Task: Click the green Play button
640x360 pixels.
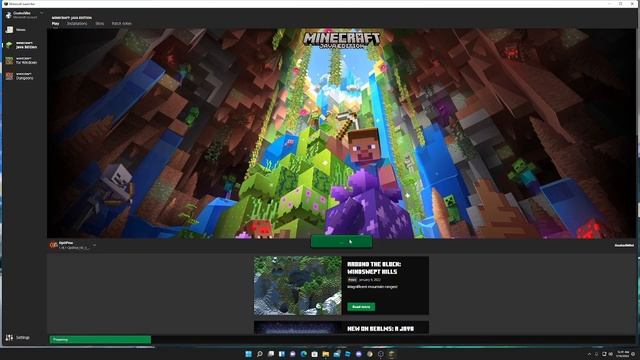Action: point(342,242)
